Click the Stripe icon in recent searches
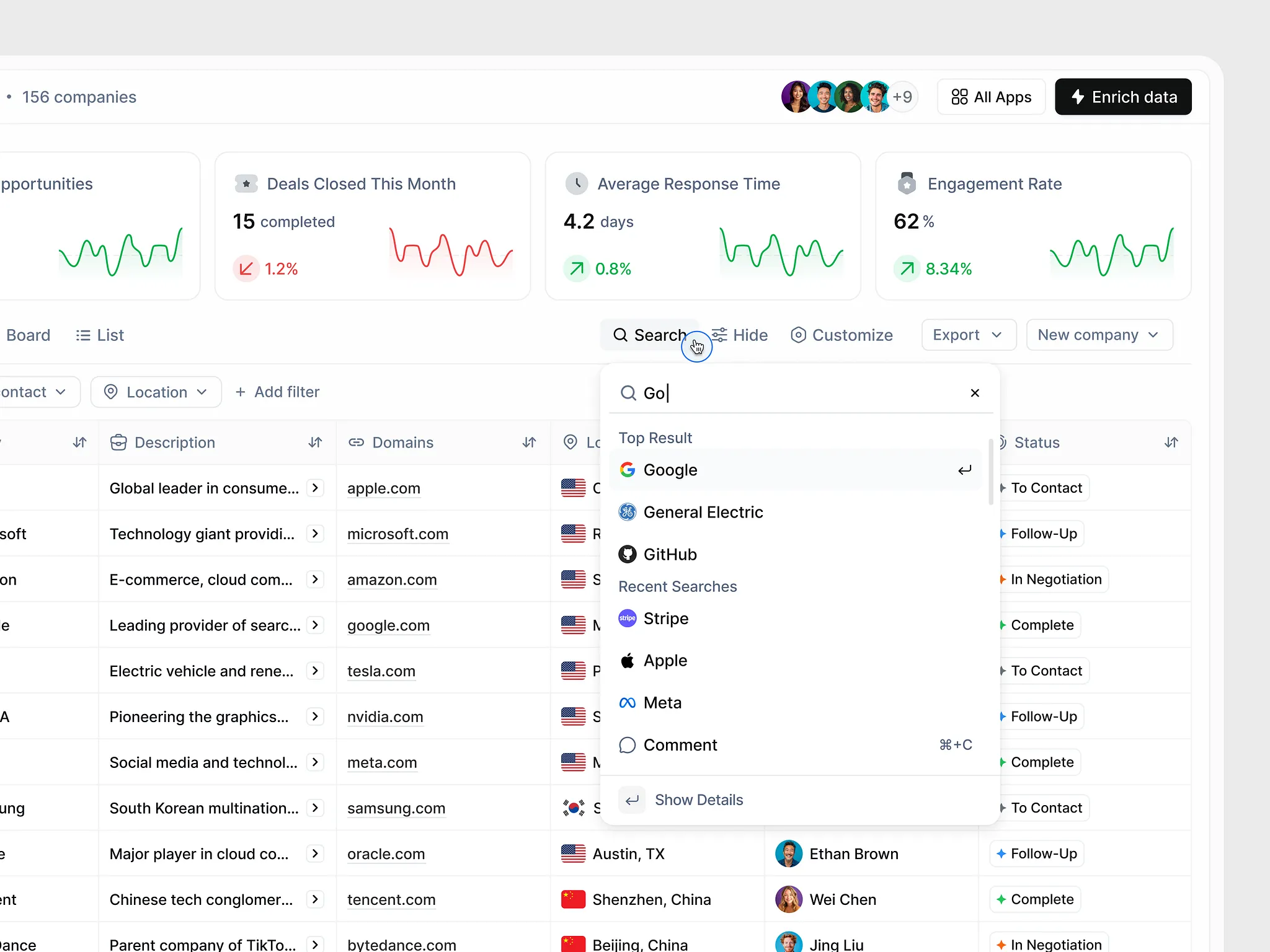 [x=627, y=618]
